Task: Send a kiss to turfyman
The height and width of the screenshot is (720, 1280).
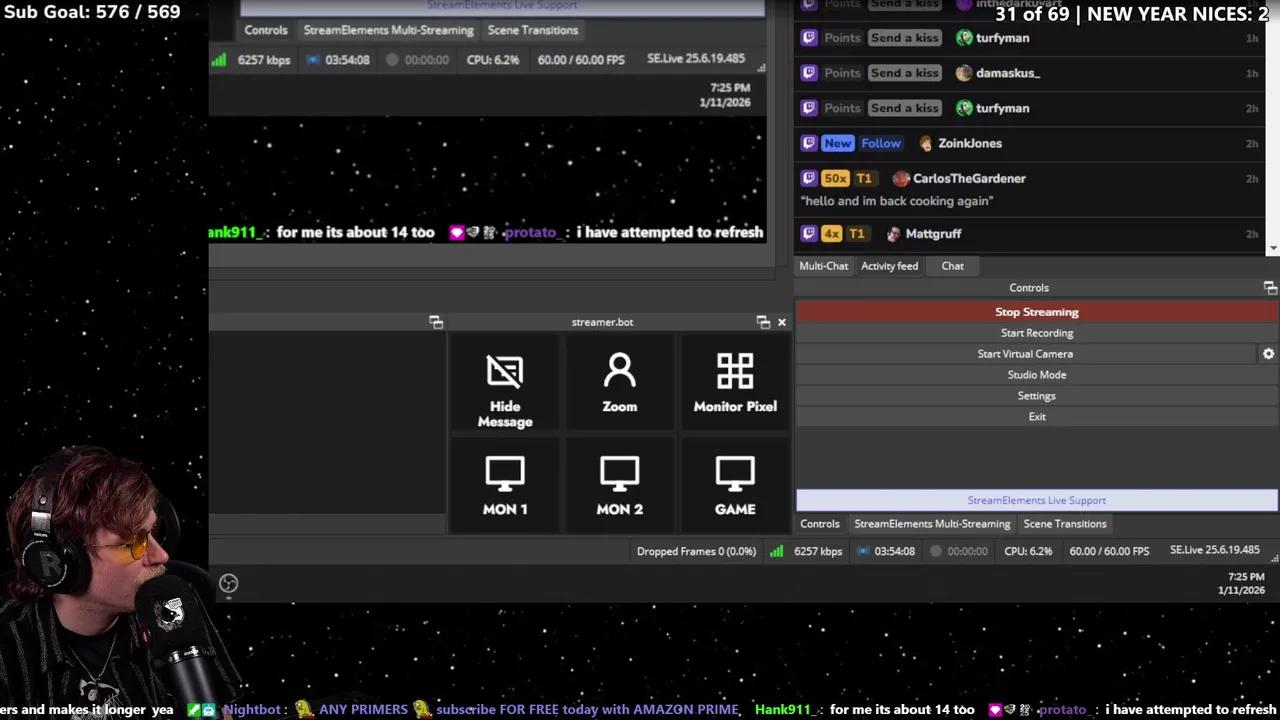Action: (x=904, y=37)
